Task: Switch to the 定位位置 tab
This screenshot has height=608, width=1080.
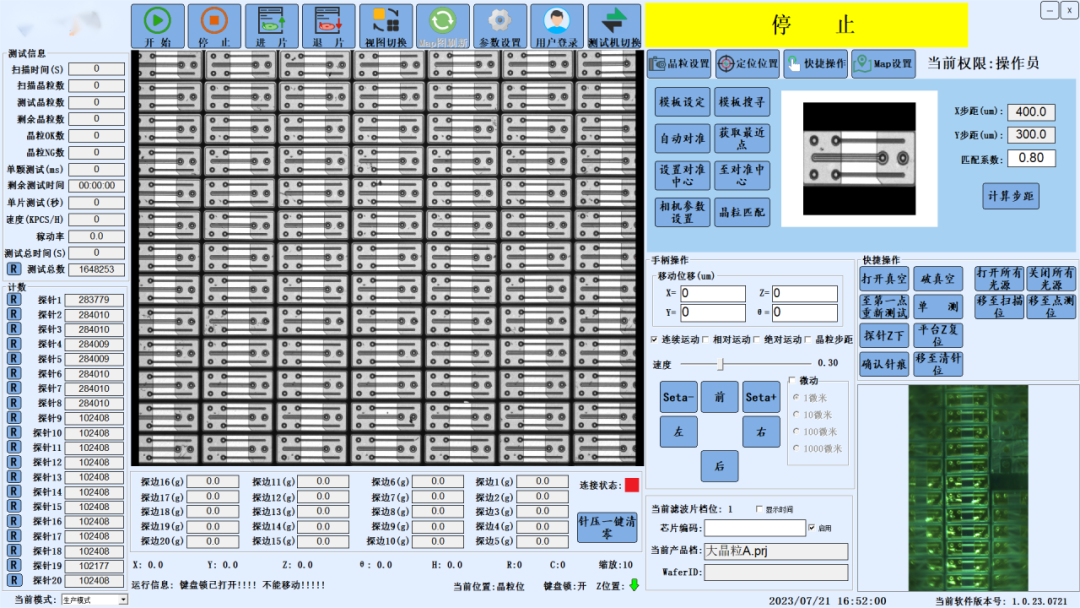Action: click(747, 64)
